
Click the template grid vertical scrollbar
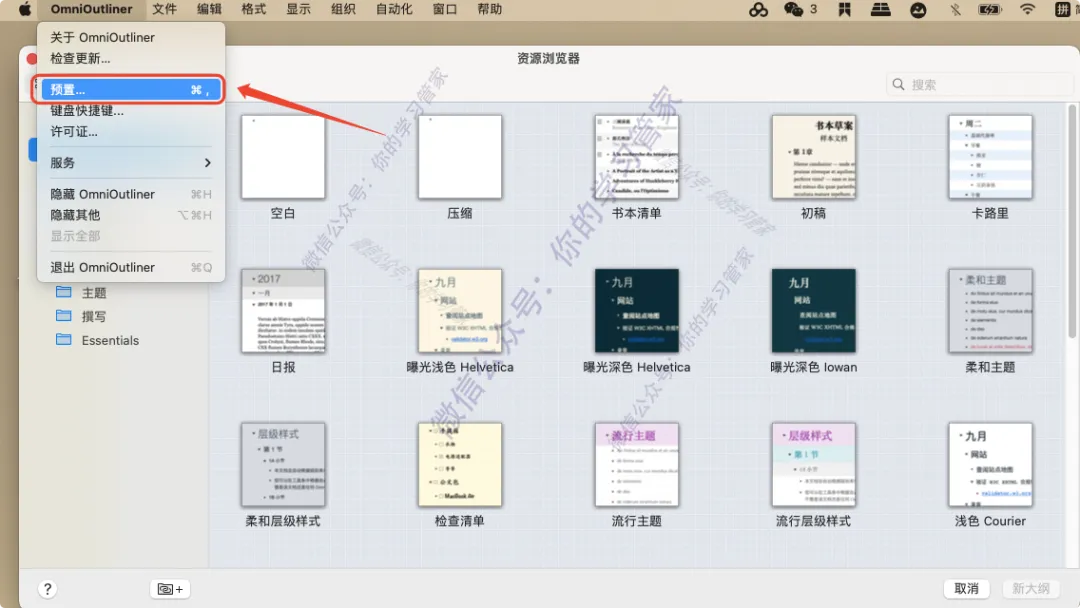click(1072, 220)
